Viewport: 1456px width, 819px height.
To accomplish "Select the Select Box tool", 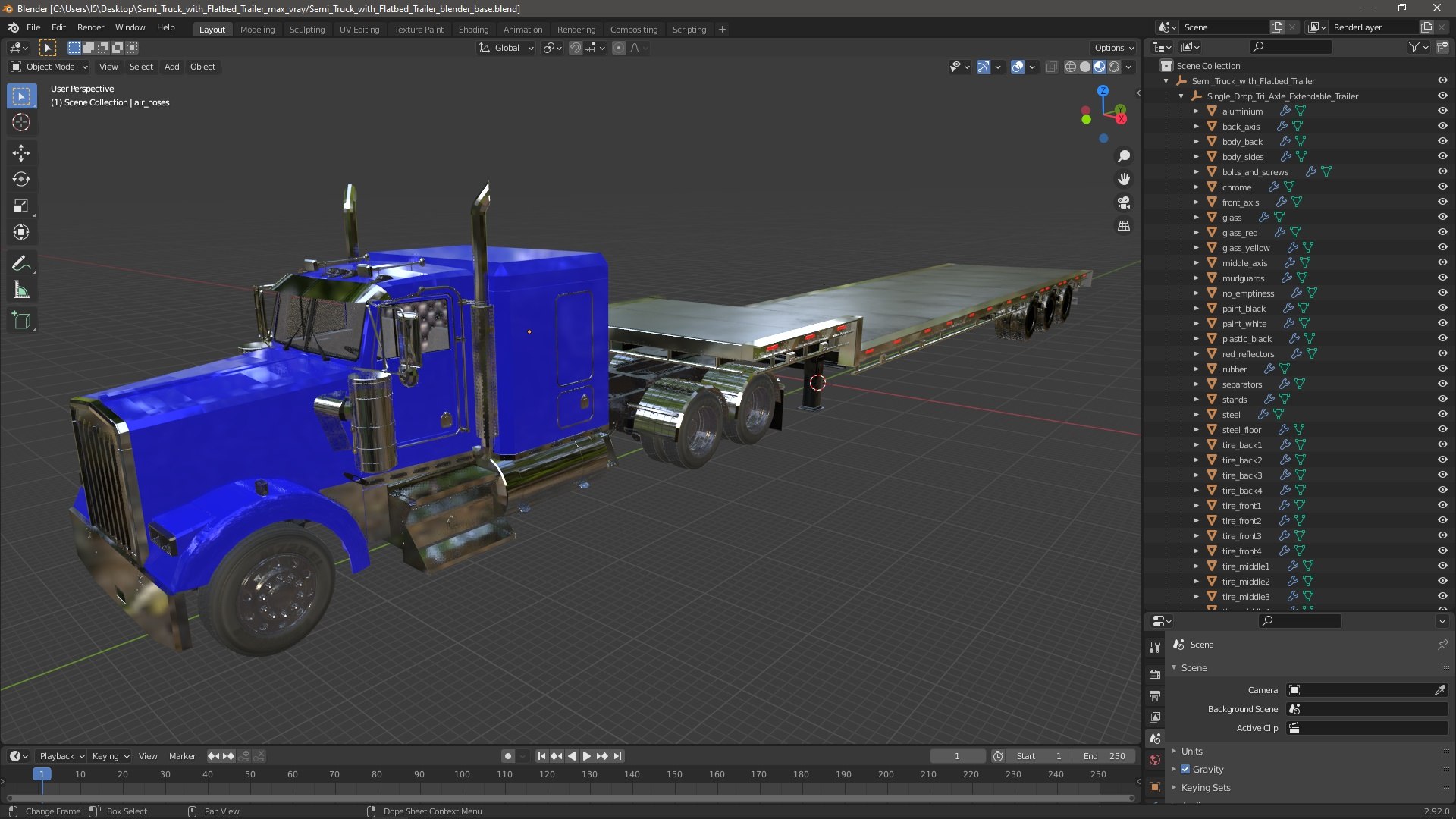I will coord(21,96).
